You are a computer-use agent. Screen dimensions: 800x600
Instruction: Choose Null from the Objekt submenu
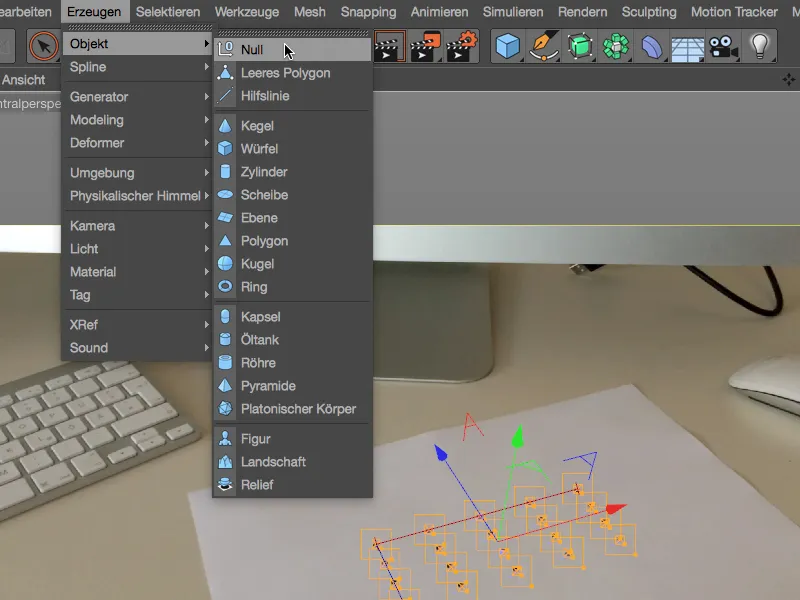(x=292, y=49)
